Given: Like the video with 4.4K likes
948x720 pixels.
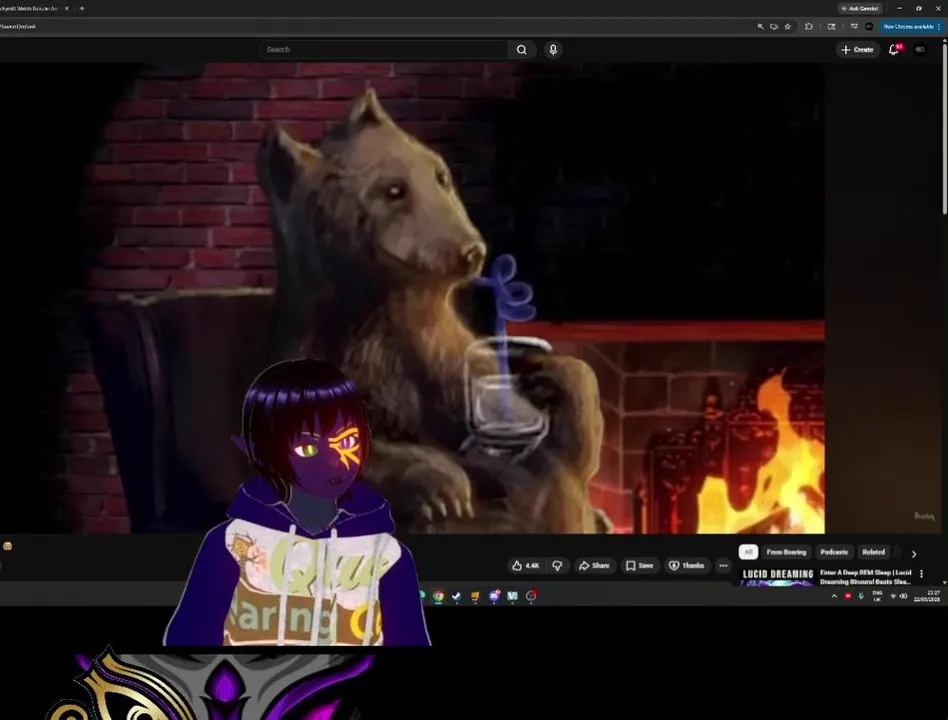Looking at the screenshot, I should point(525,566).
